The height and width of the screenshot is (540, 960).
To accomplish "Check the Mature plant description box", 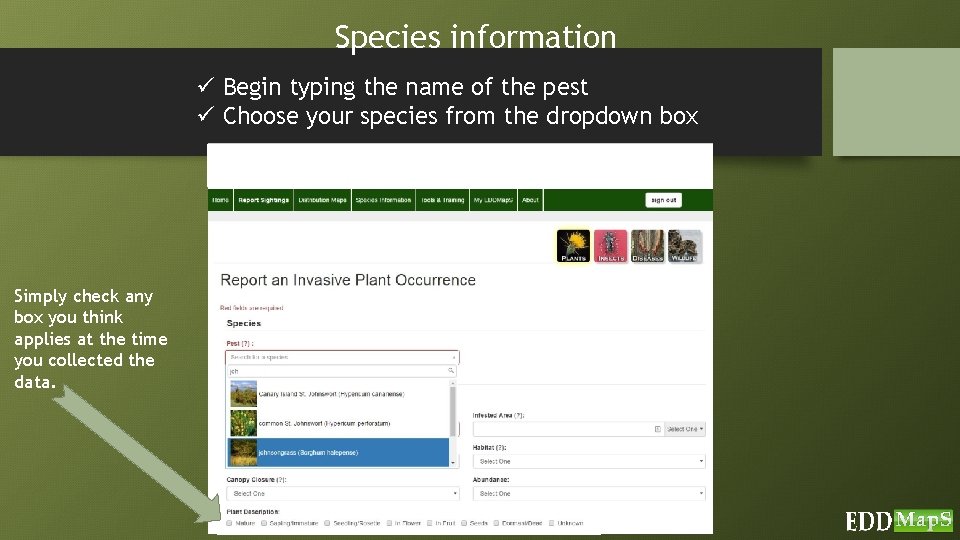I will coord(230,523).
